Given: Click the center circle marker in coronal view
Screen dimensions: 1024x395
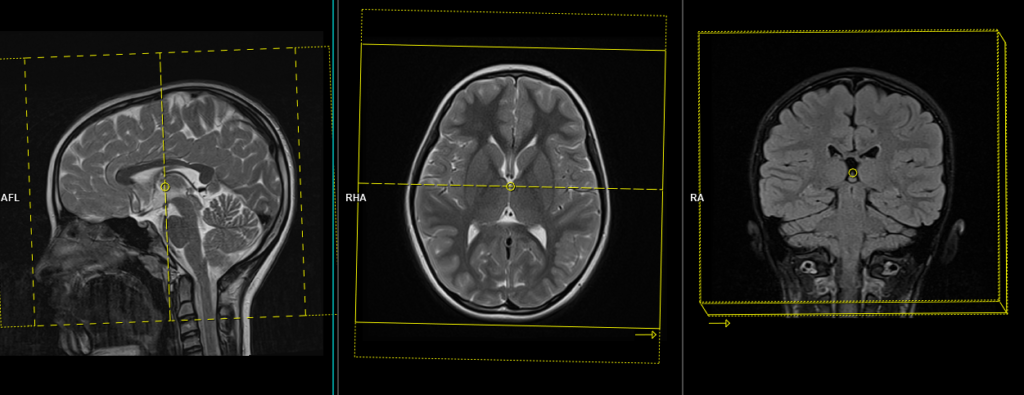Looking at the screenshot, I should point(853,172).
